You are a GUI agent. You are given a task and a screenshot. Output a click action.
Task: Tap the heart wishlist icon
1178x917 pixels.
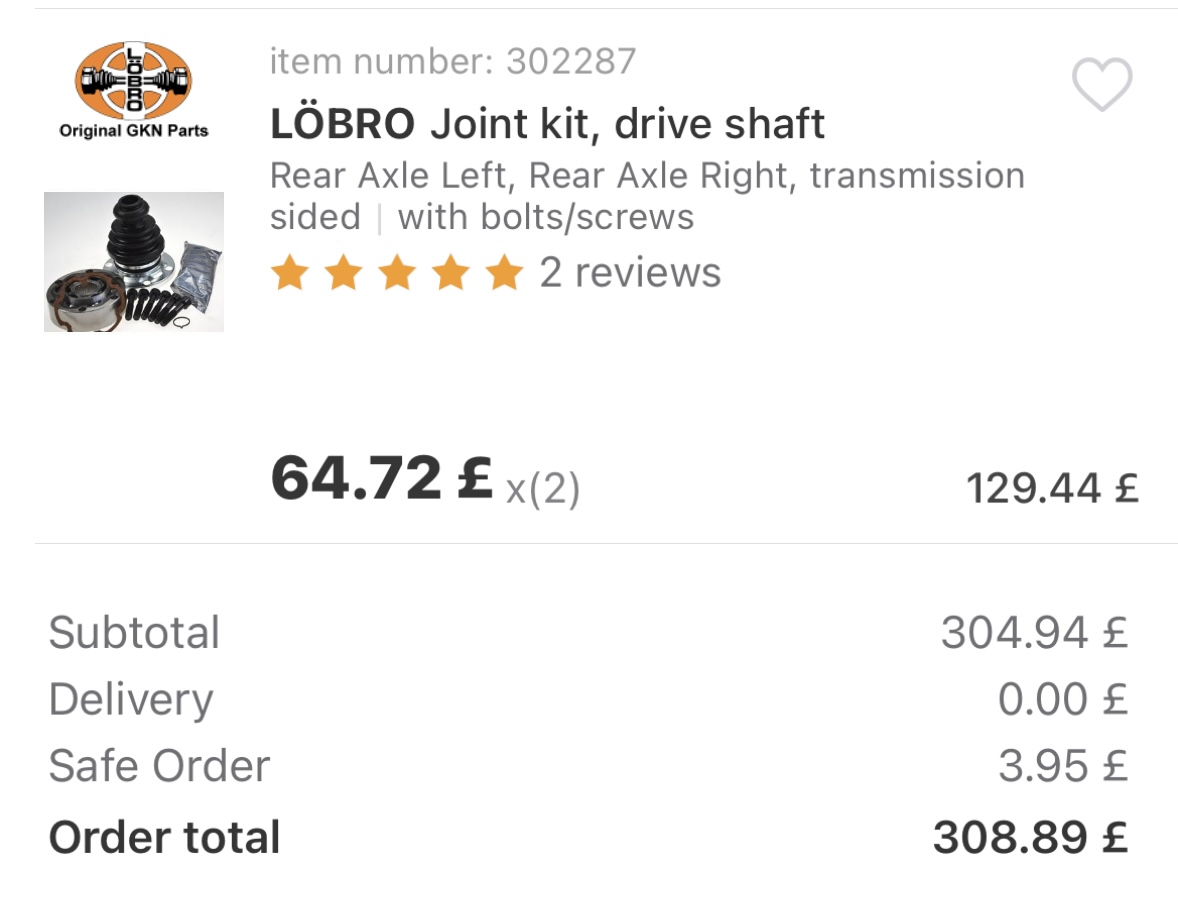[x=1101, y=84]
